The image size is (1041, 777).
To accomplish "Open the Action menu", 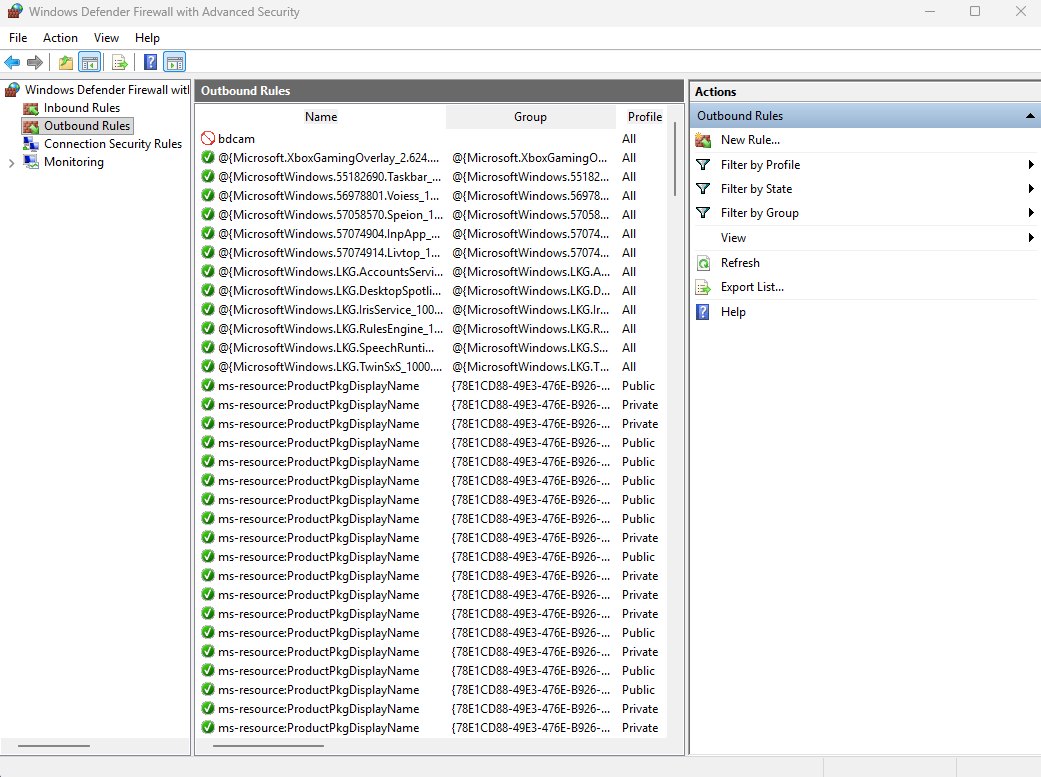I will (60, 38).
